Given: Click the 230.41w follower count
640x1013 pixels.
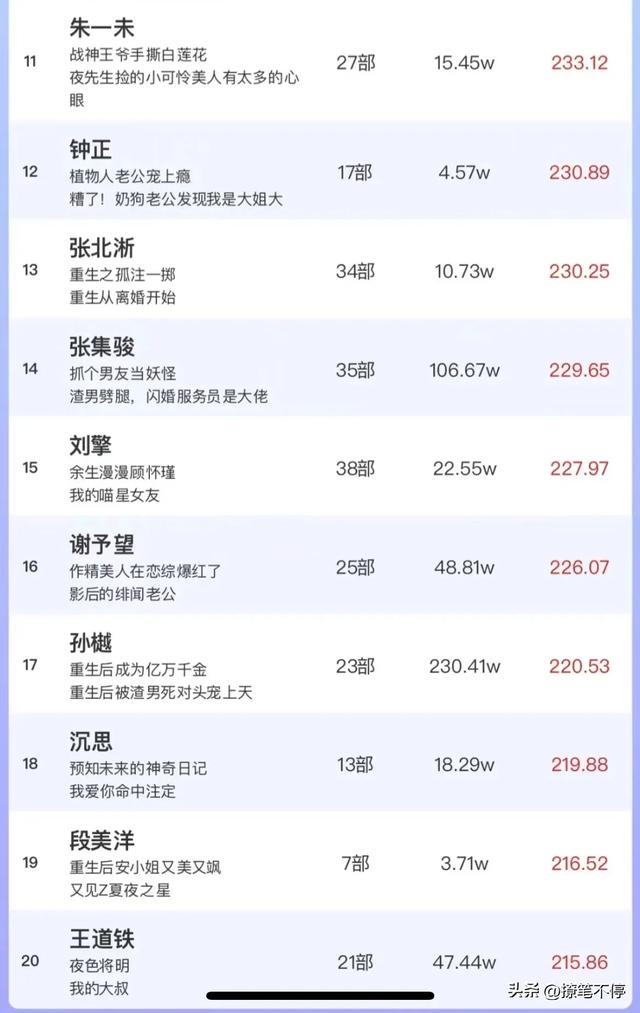Looking at the screenshot, I should [464, 667].
